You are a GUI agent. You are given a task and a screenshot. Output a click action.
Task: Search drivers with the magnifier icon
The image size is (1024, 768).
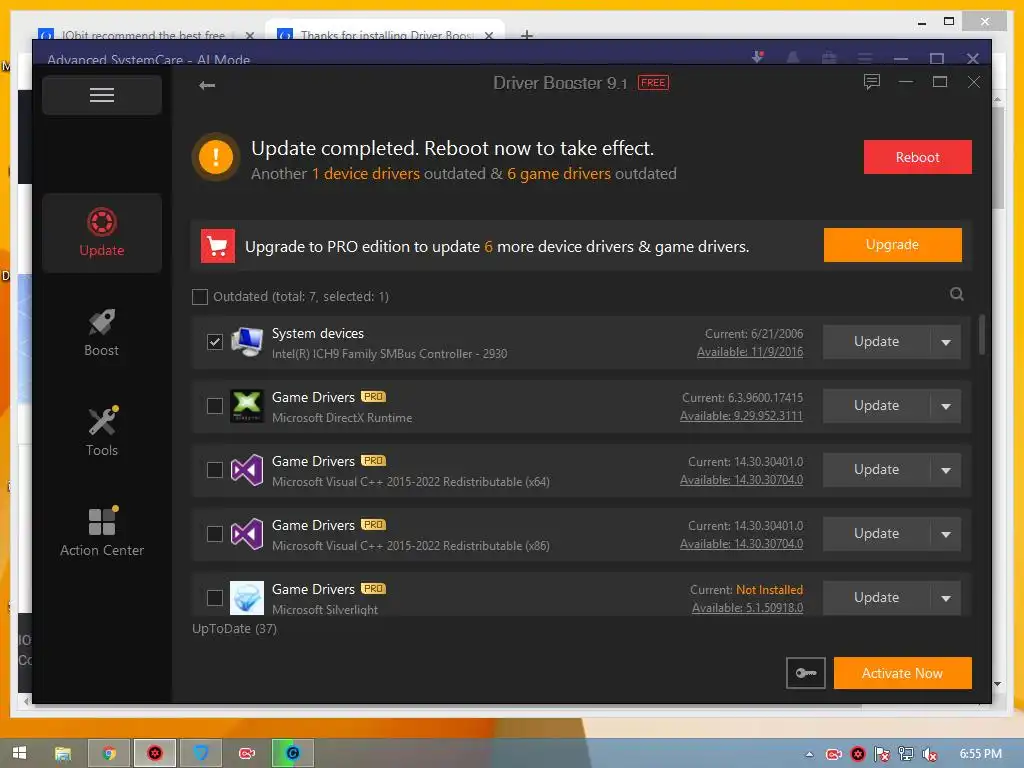tap(956, 294)
